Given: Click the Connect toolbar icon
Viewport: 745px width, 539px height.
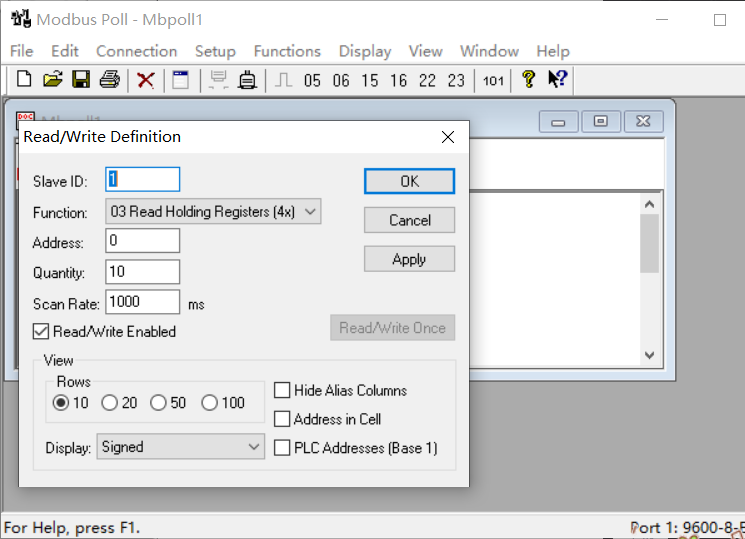Looking at the screenshot, I should (219, 80).
